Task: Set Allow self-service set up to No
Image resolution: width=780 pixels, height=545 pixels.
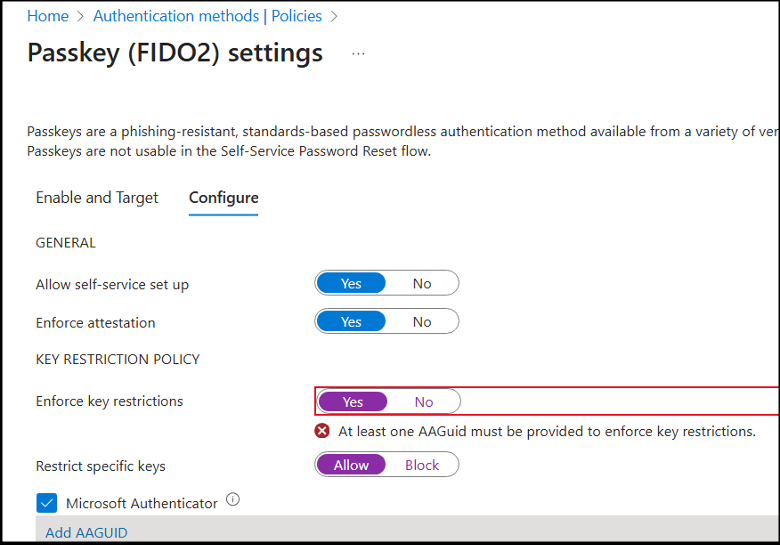Action: click(422, 283)
